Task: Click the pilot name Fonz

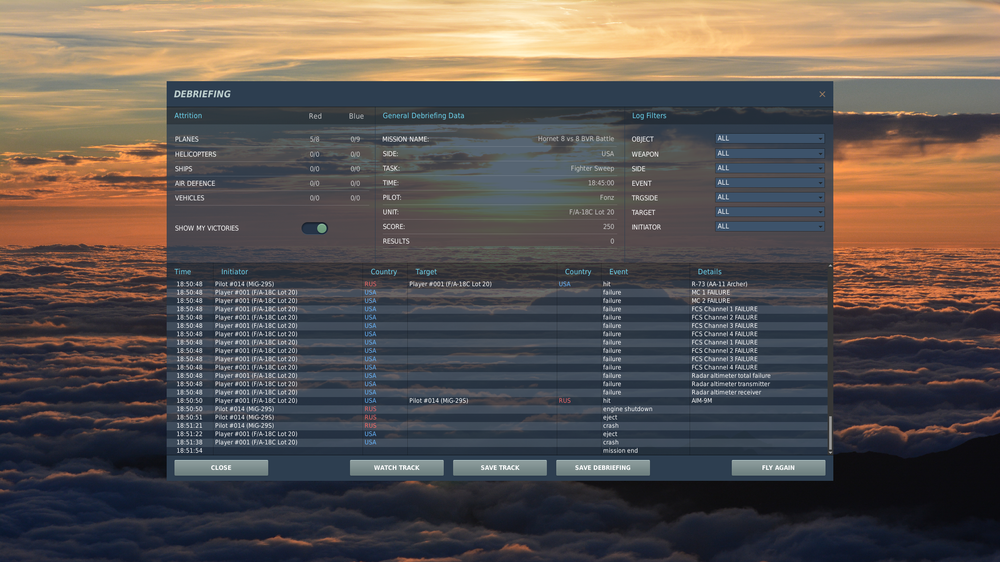Action: (x=607, y=198)
